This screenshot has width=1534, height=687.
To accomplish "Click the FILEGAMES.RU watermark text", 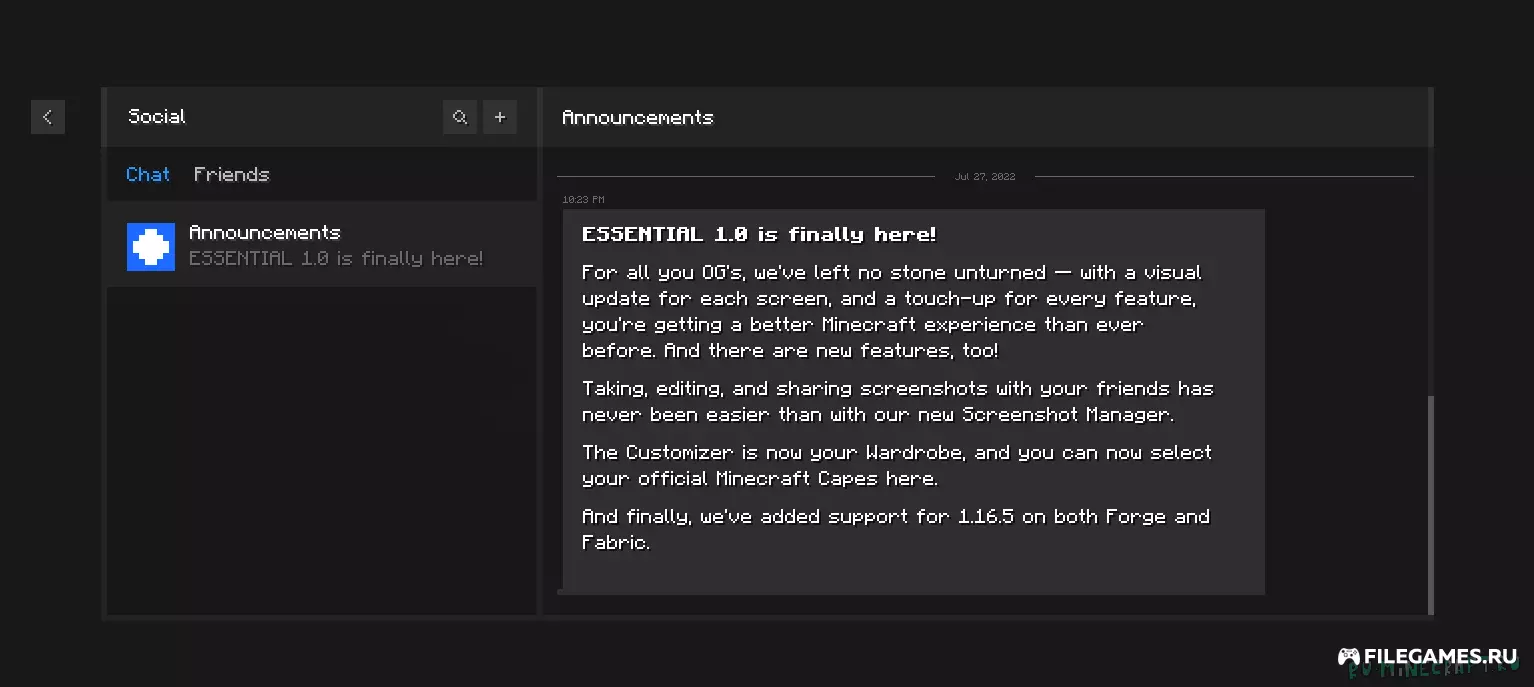I will [1441, 657].
